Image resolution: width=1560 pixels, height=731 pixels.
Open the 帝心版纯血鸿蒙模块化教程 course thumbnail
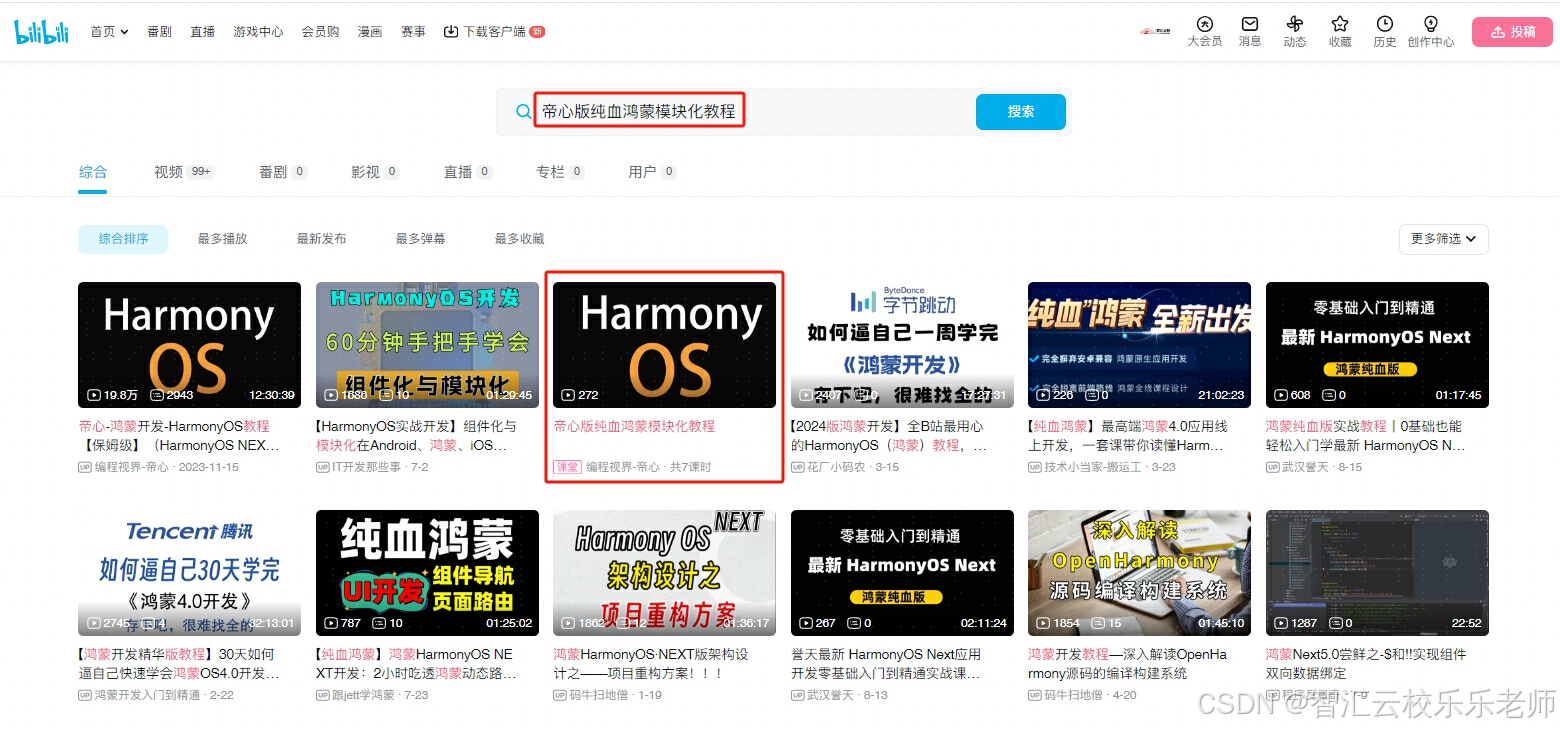click(x=664, y=345)
